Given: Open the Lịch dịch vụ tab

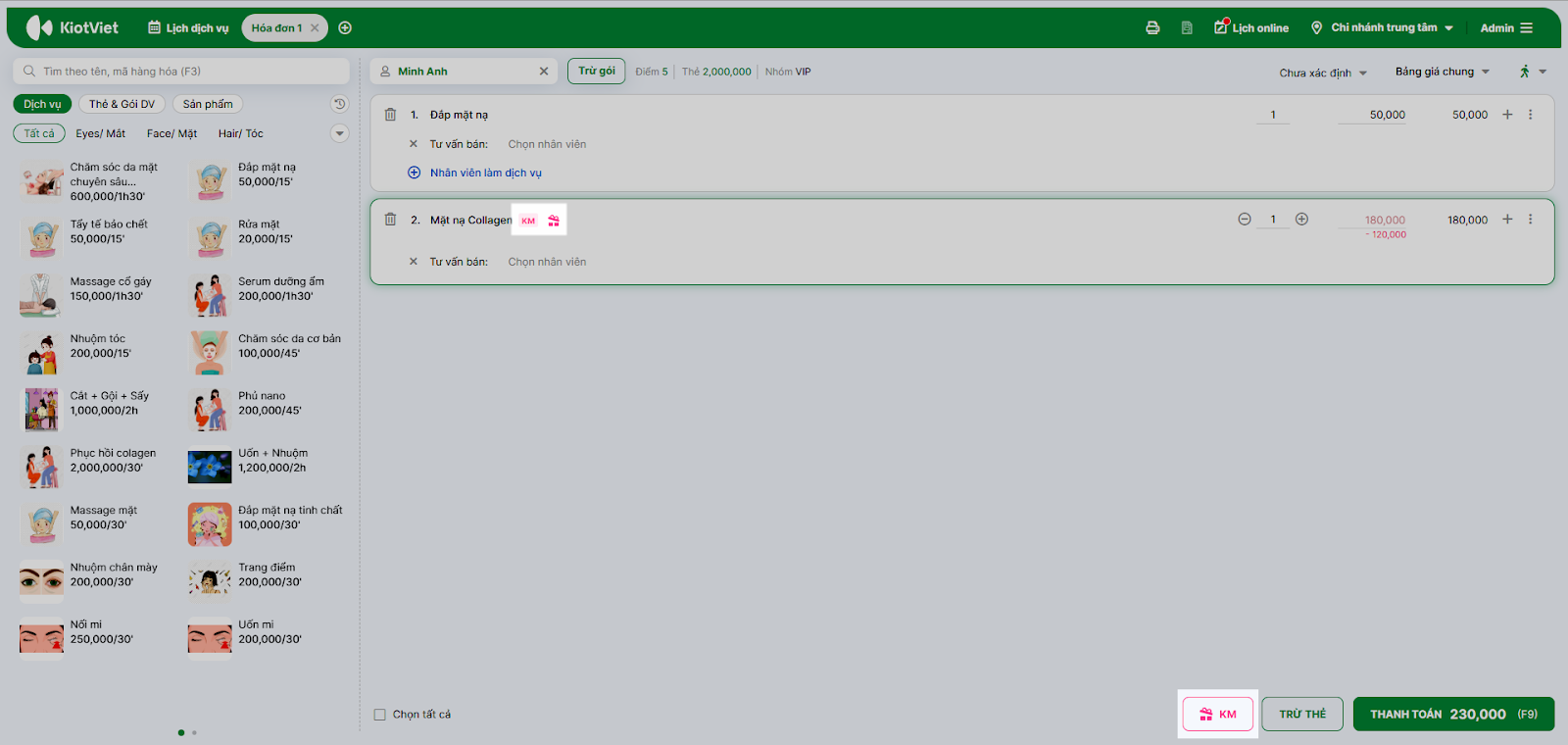Looking at the screenshot, I should pyautogui.click(x=188, y=27).
